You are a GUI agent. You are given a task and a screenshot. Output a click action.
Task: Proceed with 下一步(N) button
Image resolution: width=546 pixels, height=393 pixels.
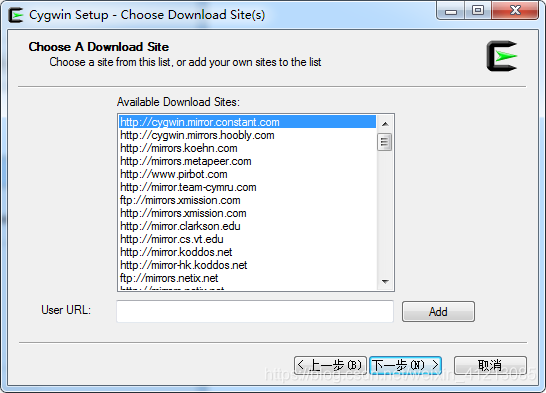point(405,365)
